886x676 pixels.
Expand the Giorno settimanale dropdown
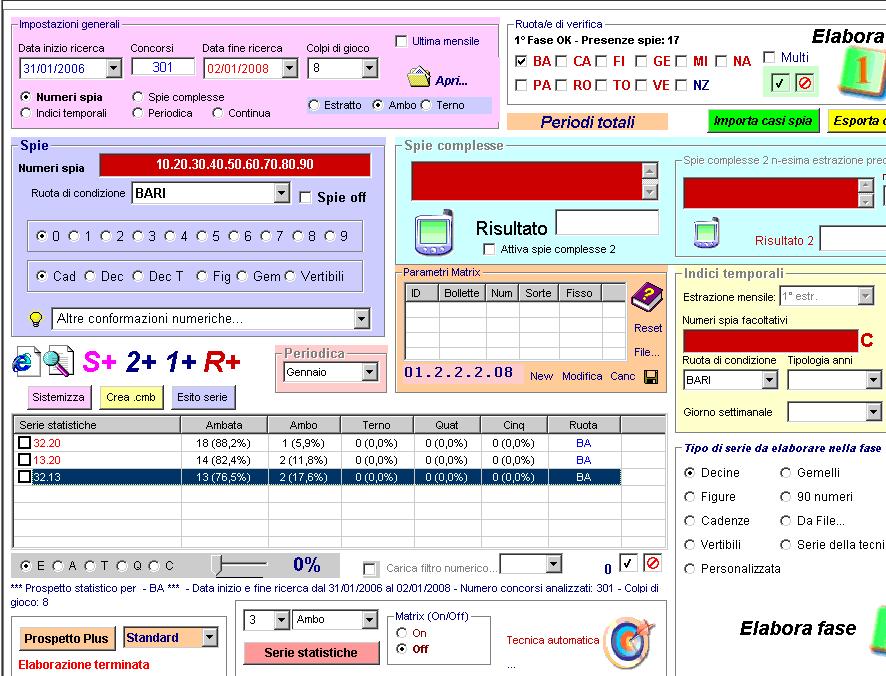pos(874,412)
